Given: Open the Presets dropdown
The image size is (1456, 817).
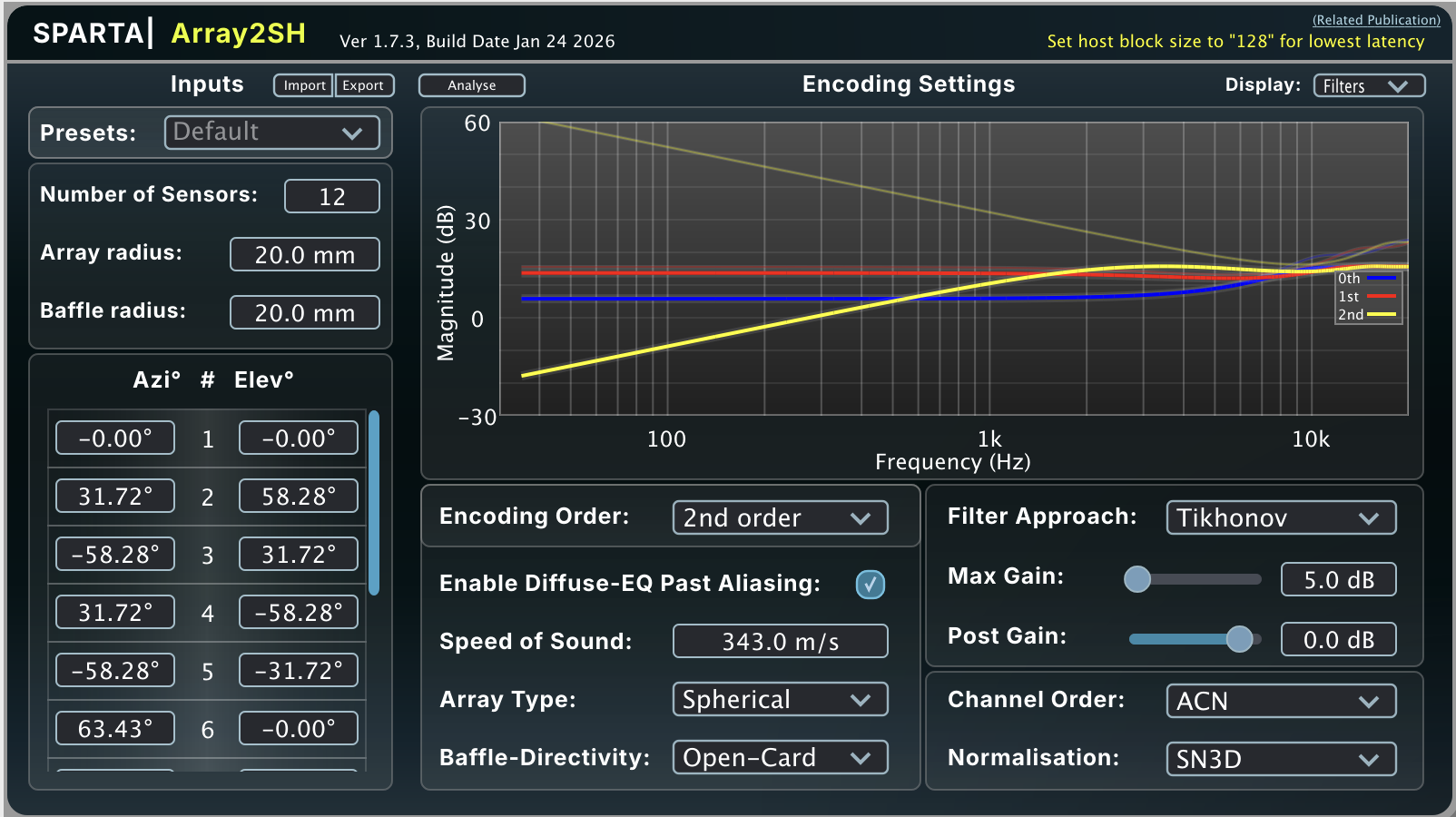Looking at the screenshot, I should [271, 133].
